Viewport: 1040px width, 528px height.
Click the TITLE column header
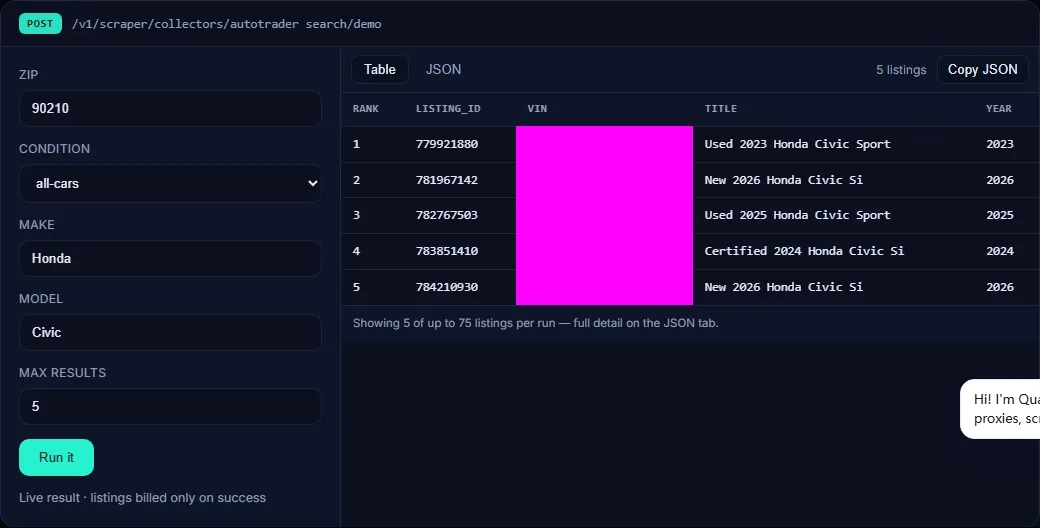pyautogui.click(x=720, y=108)
